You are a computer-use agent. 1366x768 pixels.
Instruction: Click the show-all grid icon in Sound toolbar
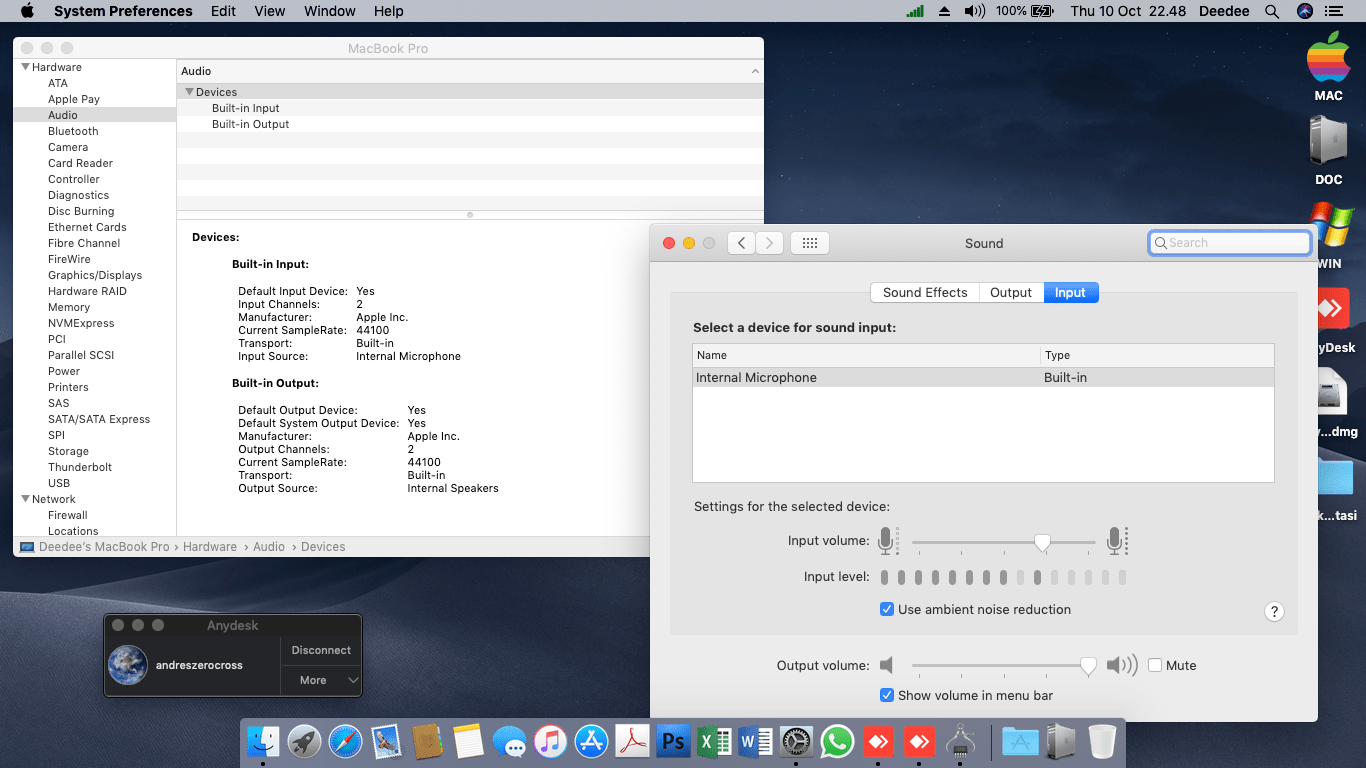tap(810, 243)
